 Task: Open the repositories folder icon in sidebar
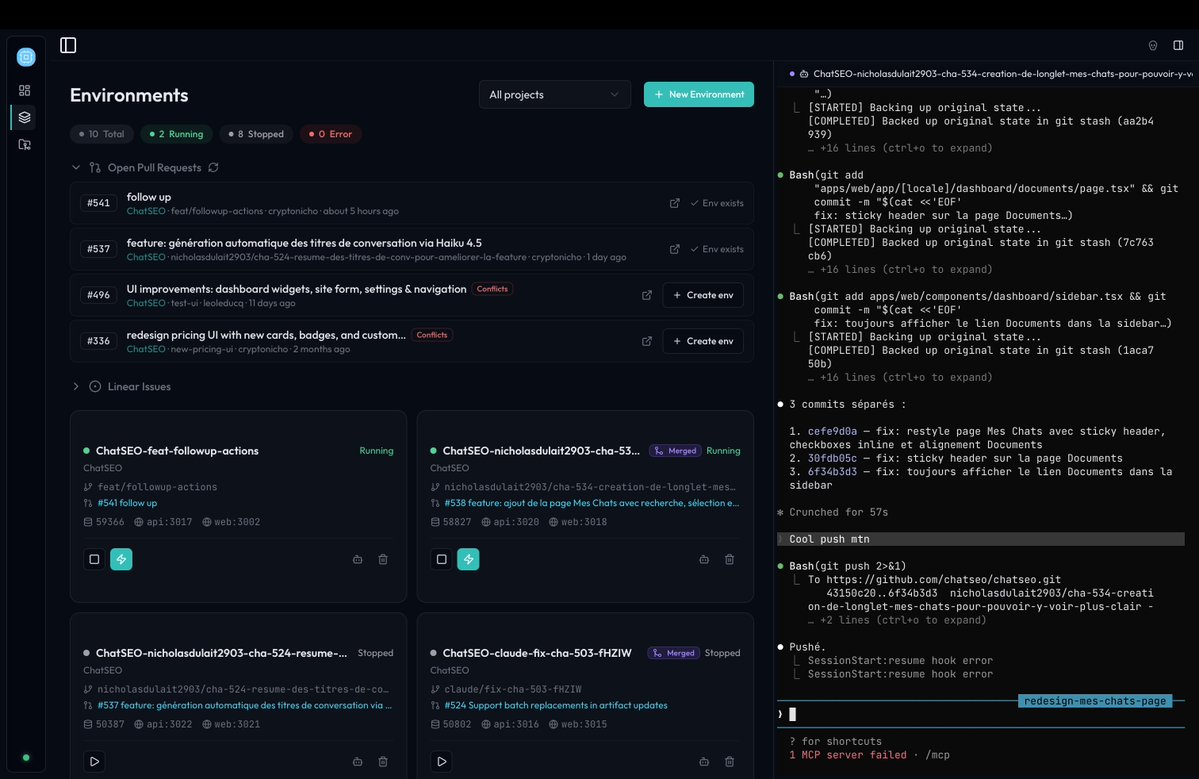(x=24, y=144)
